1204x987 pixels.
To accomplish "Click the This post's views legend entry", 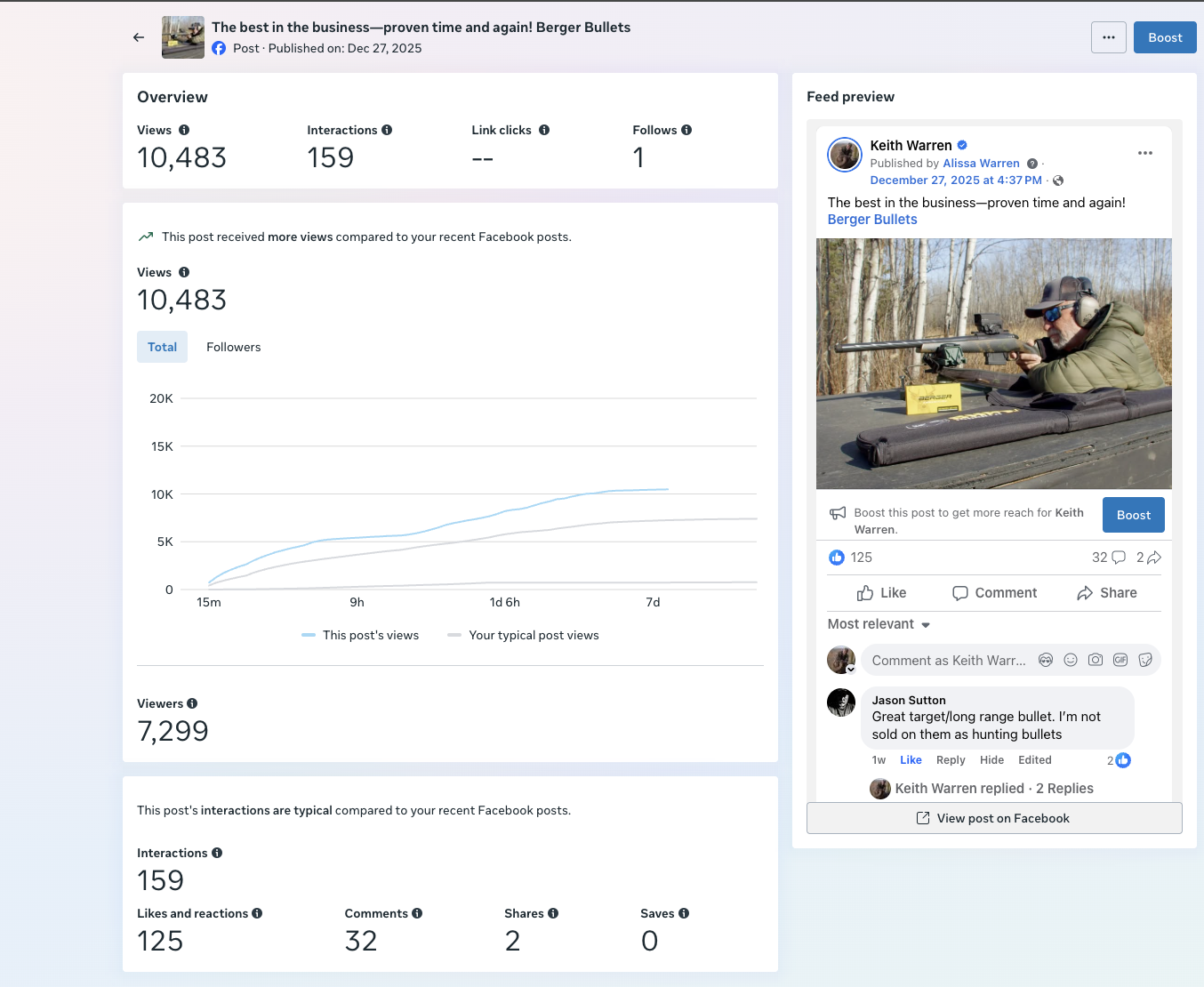I will pos(360,635).
